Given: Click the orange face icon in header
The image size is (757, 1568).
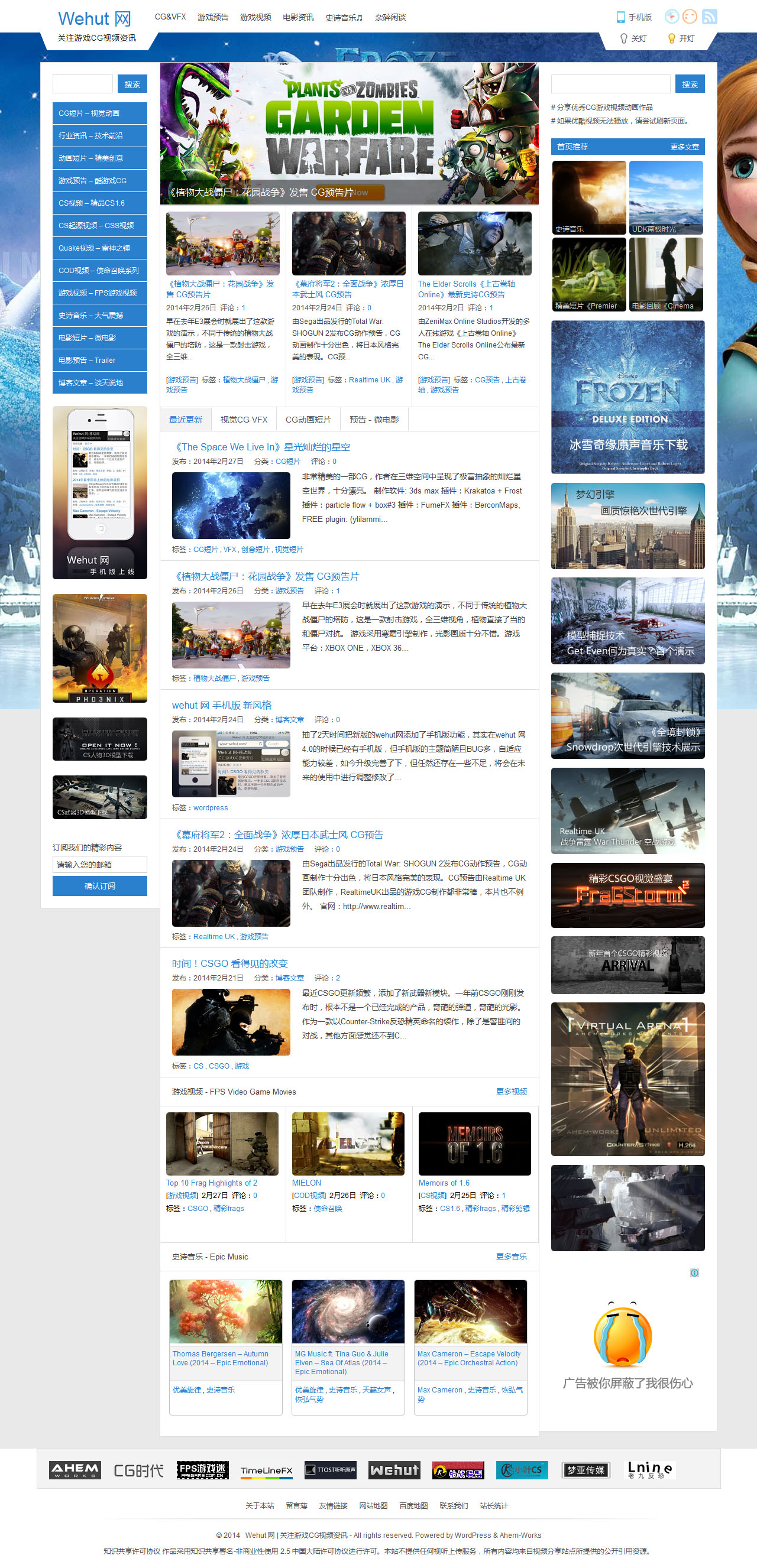Looking at the screenshot, I should click(690, 17).
